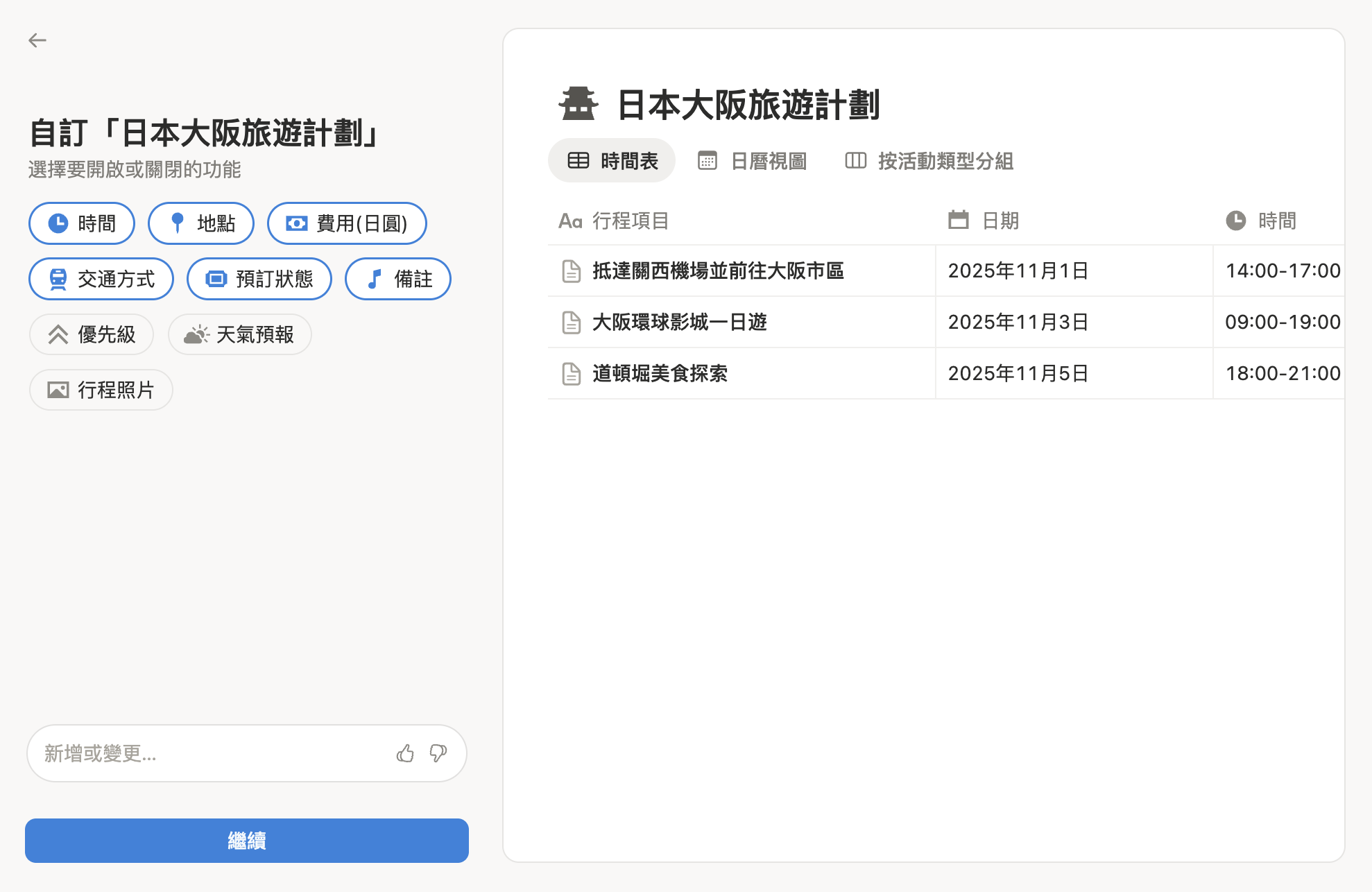
Task: Click the calendar icon in 日期 column header
Action: pos(958,221)
